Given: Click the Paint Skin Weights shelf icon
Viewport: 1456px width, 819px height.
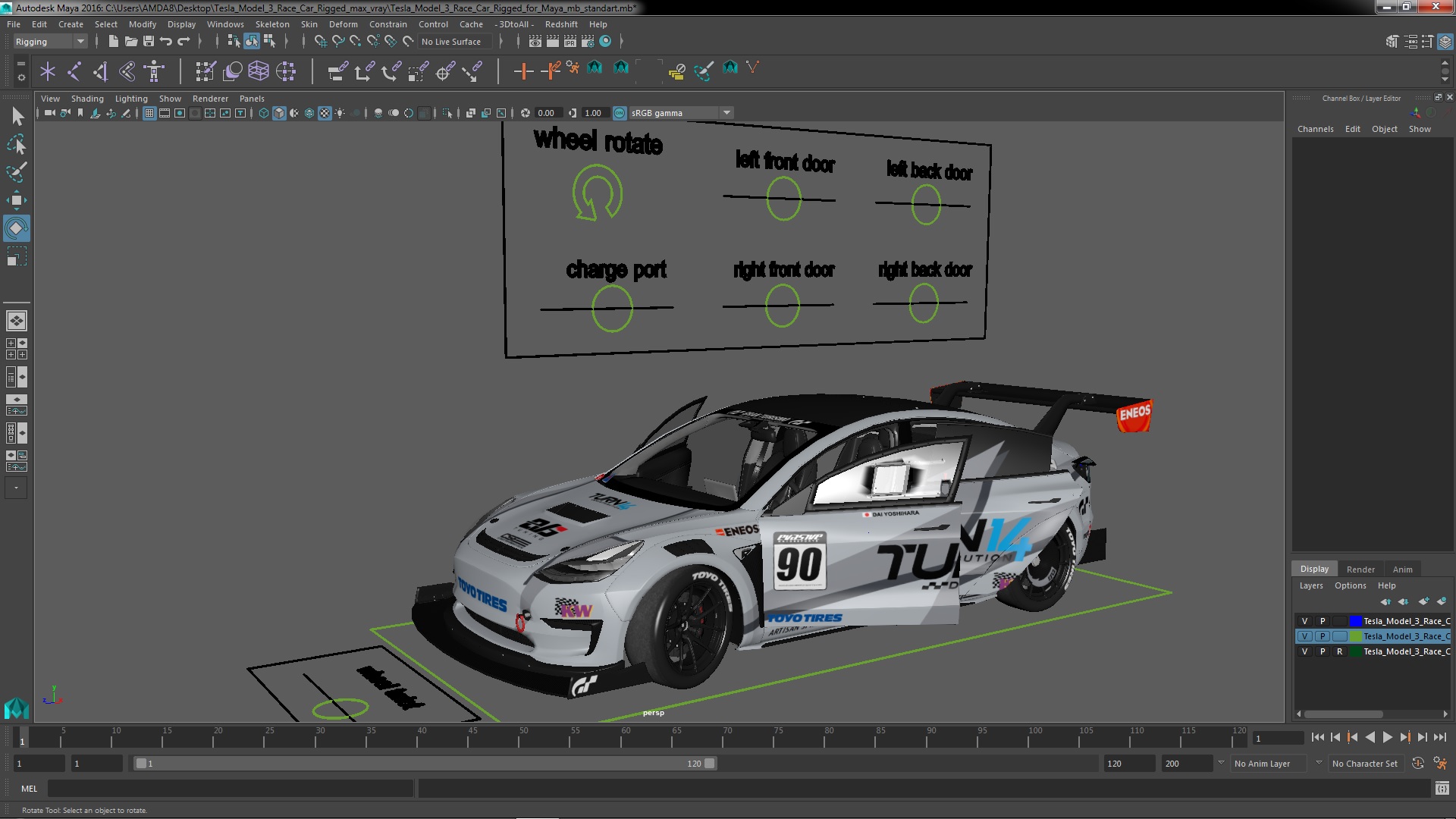Looking at the screenshot, I should (206, 71).
